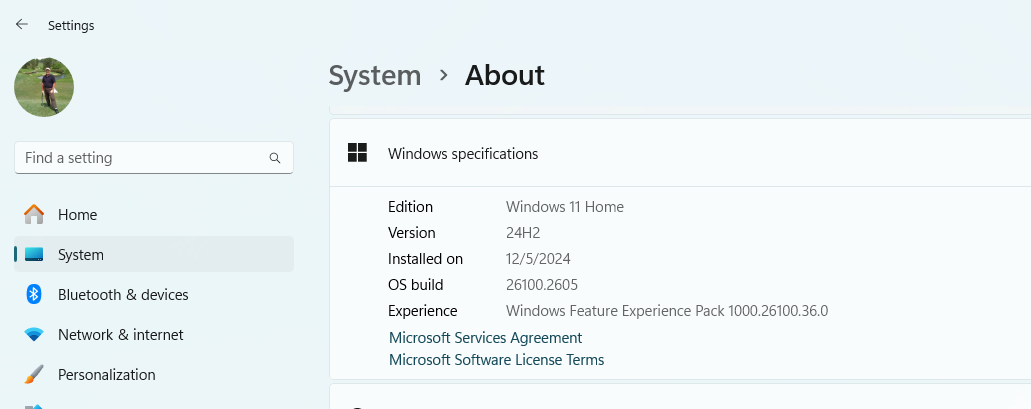Click the Personalization paintbrush icon
This screenshot has height=409, width=1031.
click(34, 374)
